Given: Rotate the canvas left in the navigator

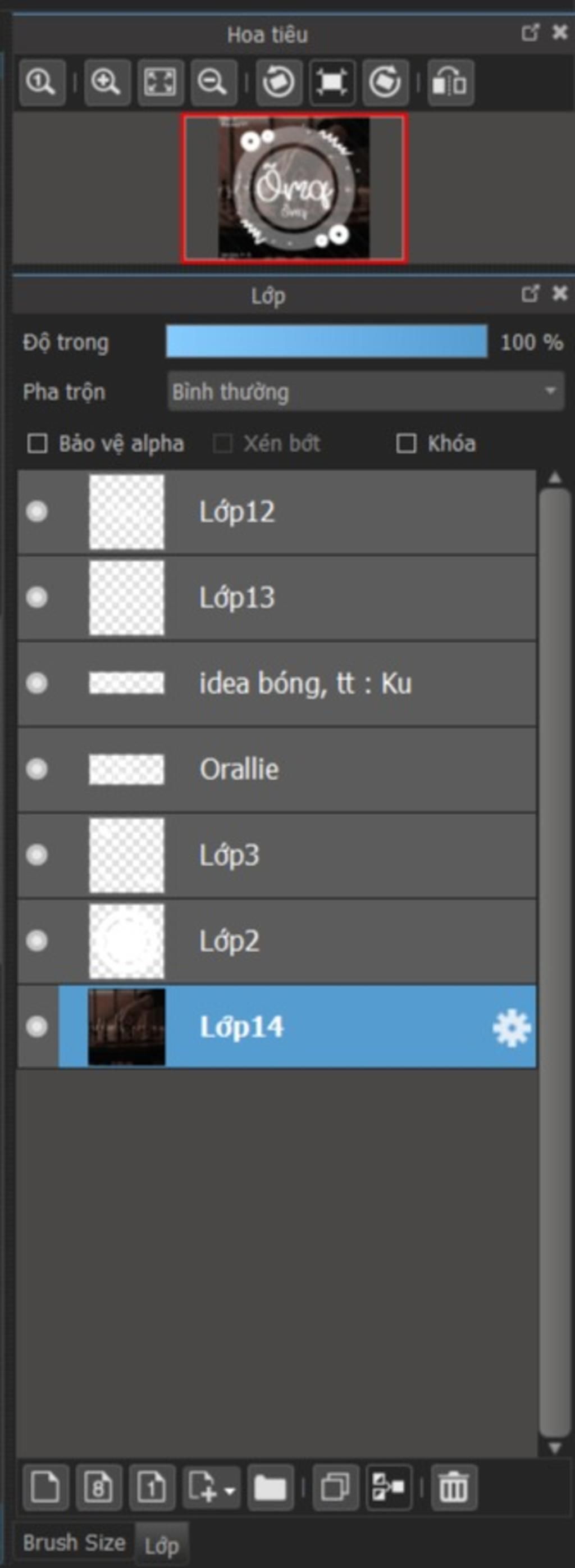Looking at the screenshot, I should [x=279, y=82].
